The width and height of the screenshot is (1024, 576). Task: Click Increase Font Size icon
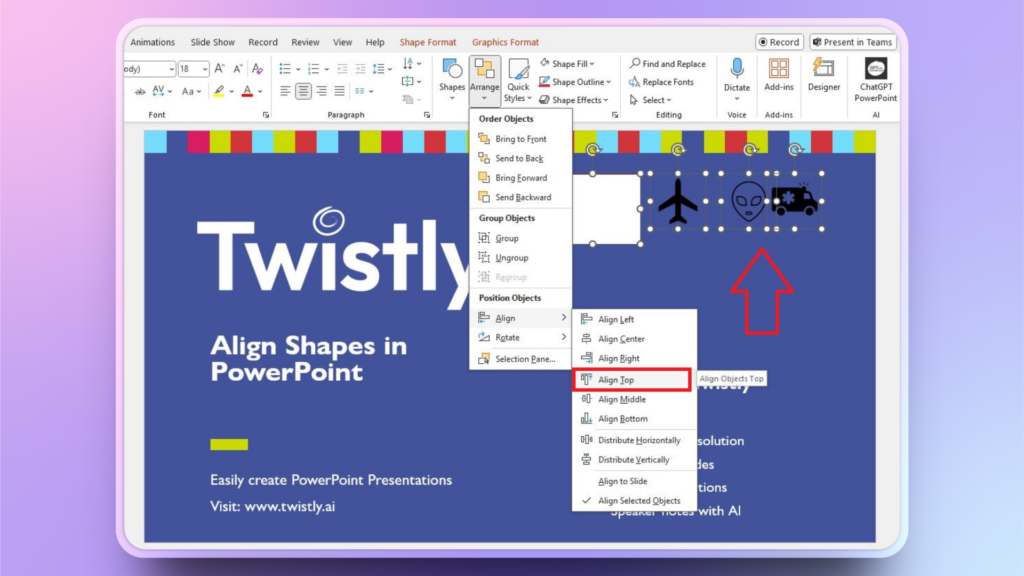pos(219,69)
